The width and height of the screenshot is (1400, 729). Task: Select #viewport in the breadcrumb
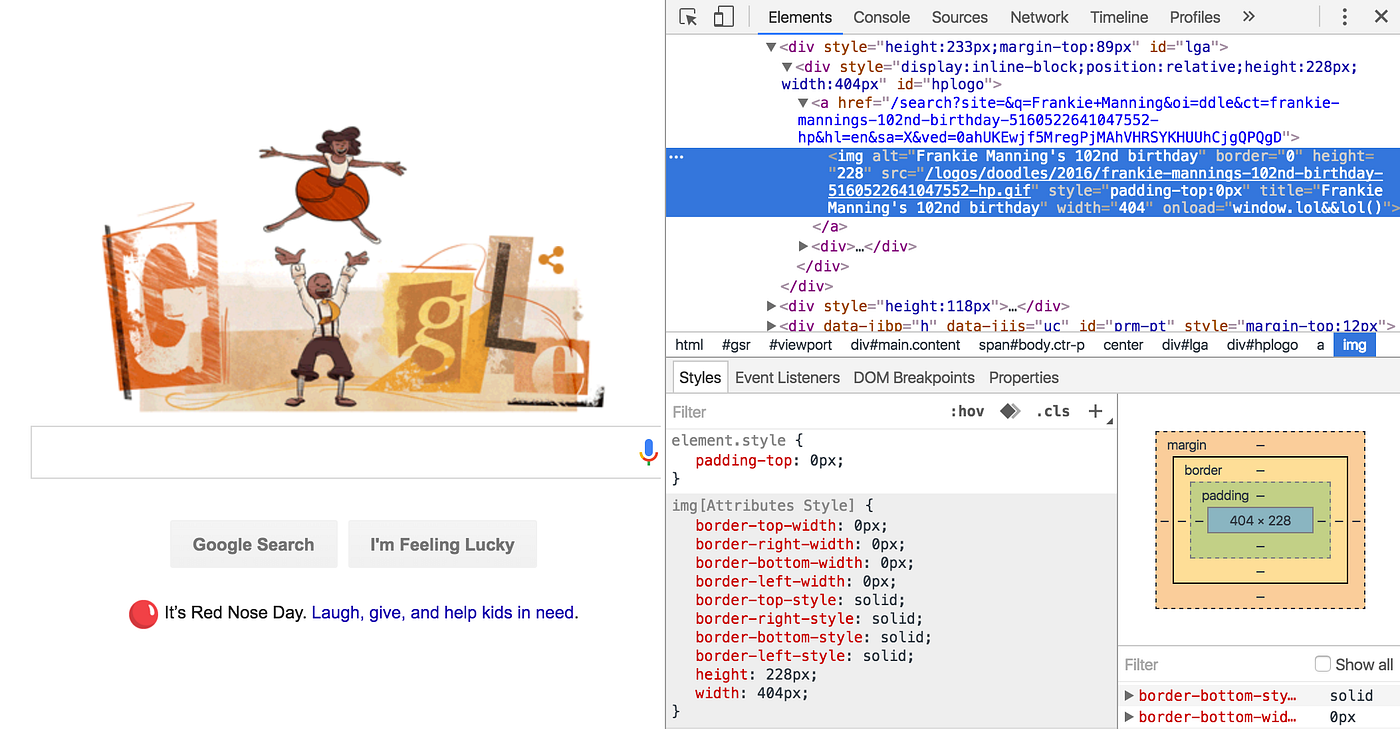point(800,345)
